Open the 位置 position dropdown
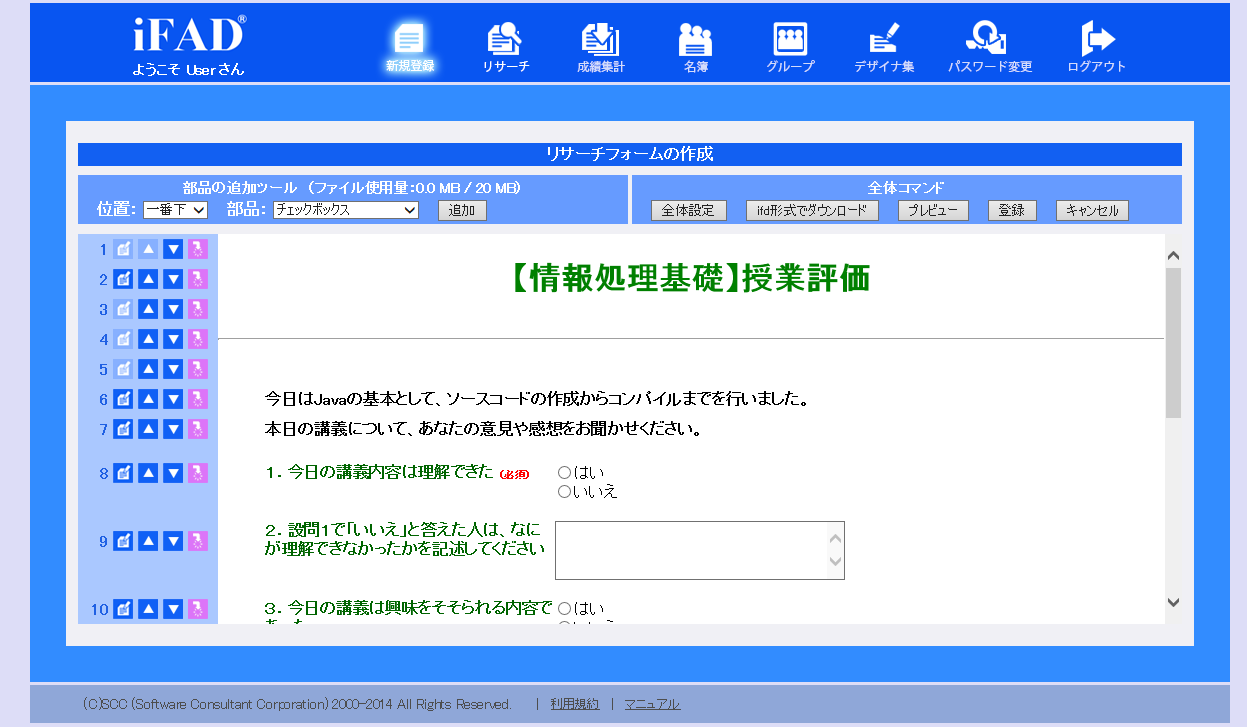 (x=175, y=210)
